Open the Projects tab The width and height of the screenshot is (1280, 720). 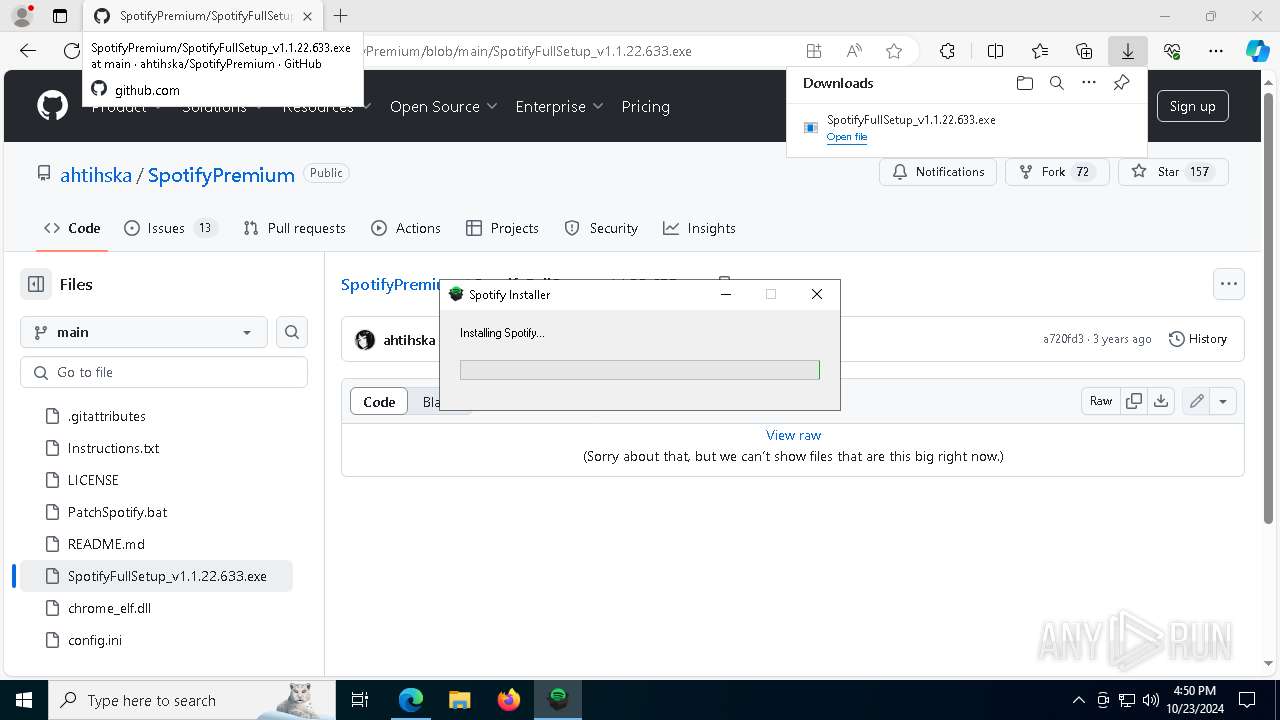pos(502,228)
